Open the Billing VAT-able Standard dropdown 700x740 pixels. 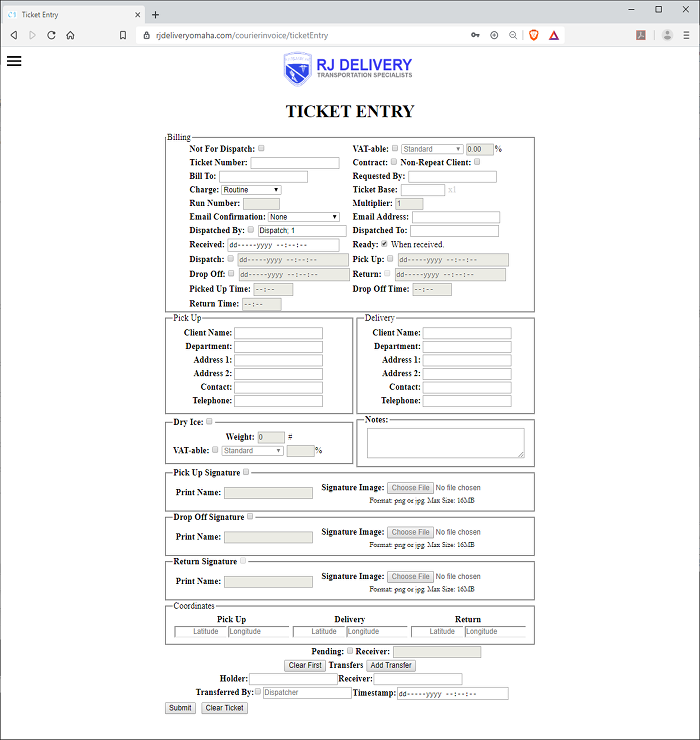(x=432, y=149)
